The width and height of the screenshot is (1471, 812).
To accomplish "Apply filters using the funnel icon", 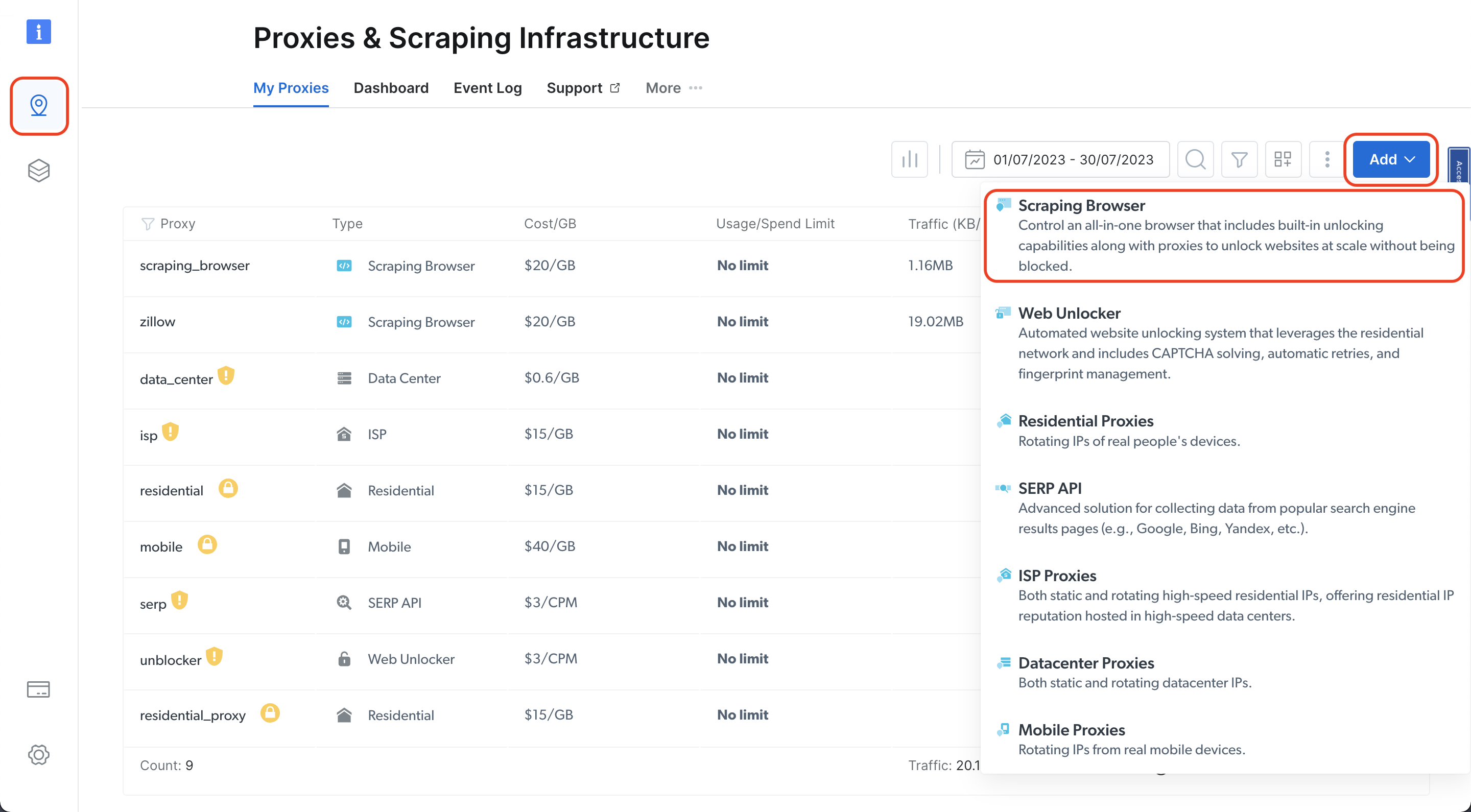I will tap(1239, 159).
